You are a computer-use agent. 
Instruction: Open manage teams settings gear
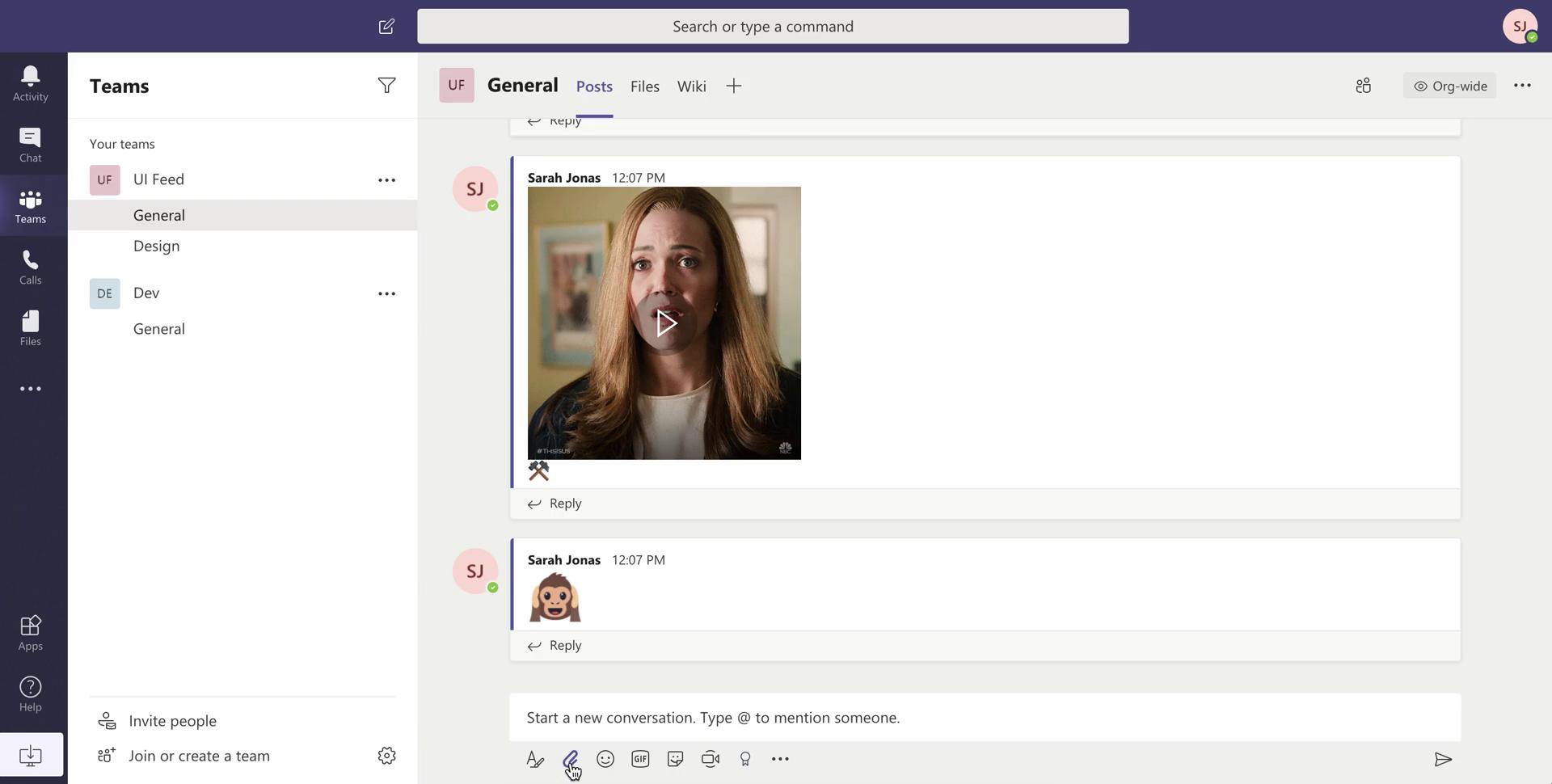[x=387, y=756]
